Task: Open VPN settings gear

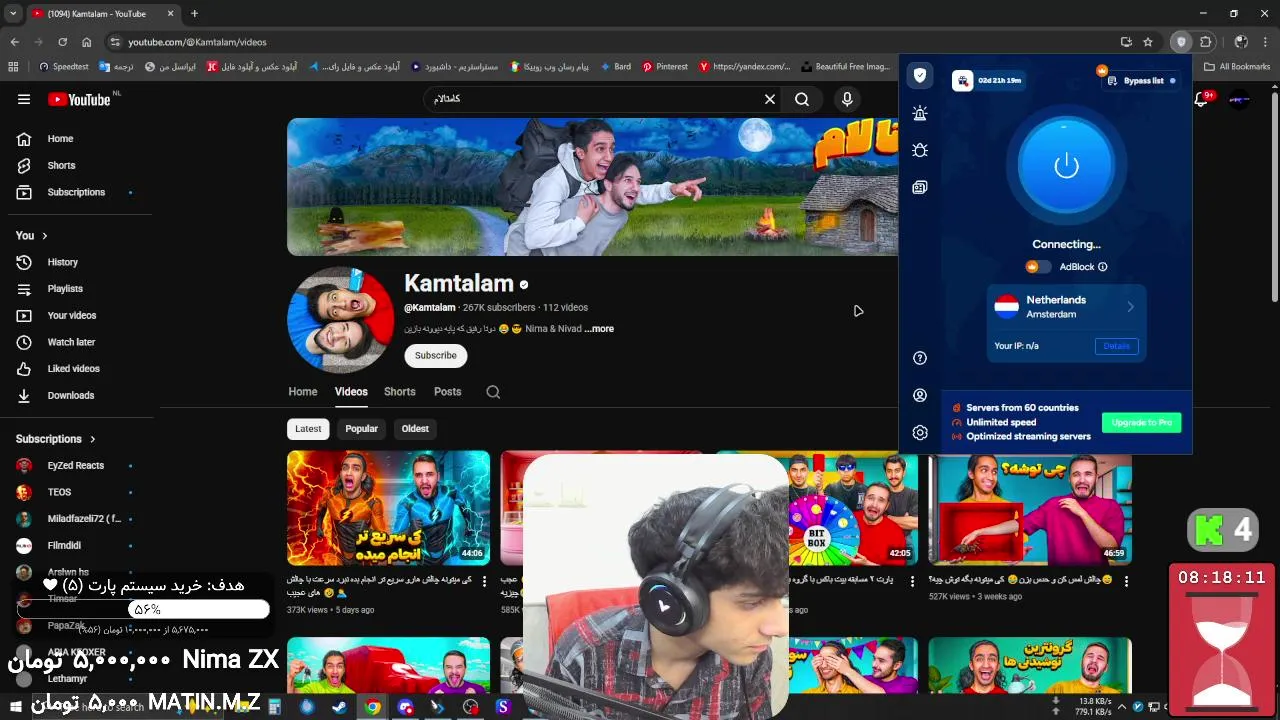Action: pyautogui.click(x=920, y=432)
